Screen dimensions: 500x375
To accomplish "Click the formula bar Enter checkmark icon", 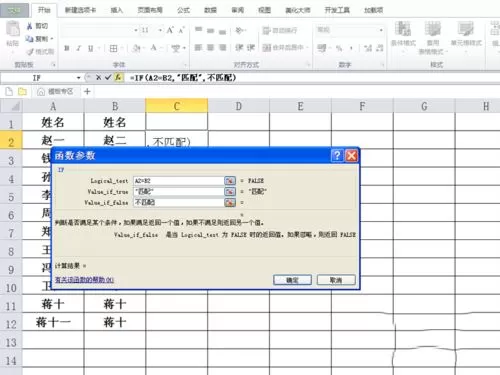I will (x=108, y=78).
